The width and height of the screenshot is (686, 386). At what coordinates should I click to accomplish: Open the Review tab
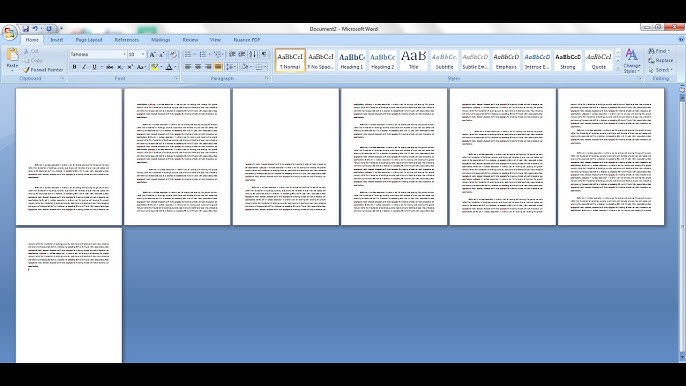point(190,40)
